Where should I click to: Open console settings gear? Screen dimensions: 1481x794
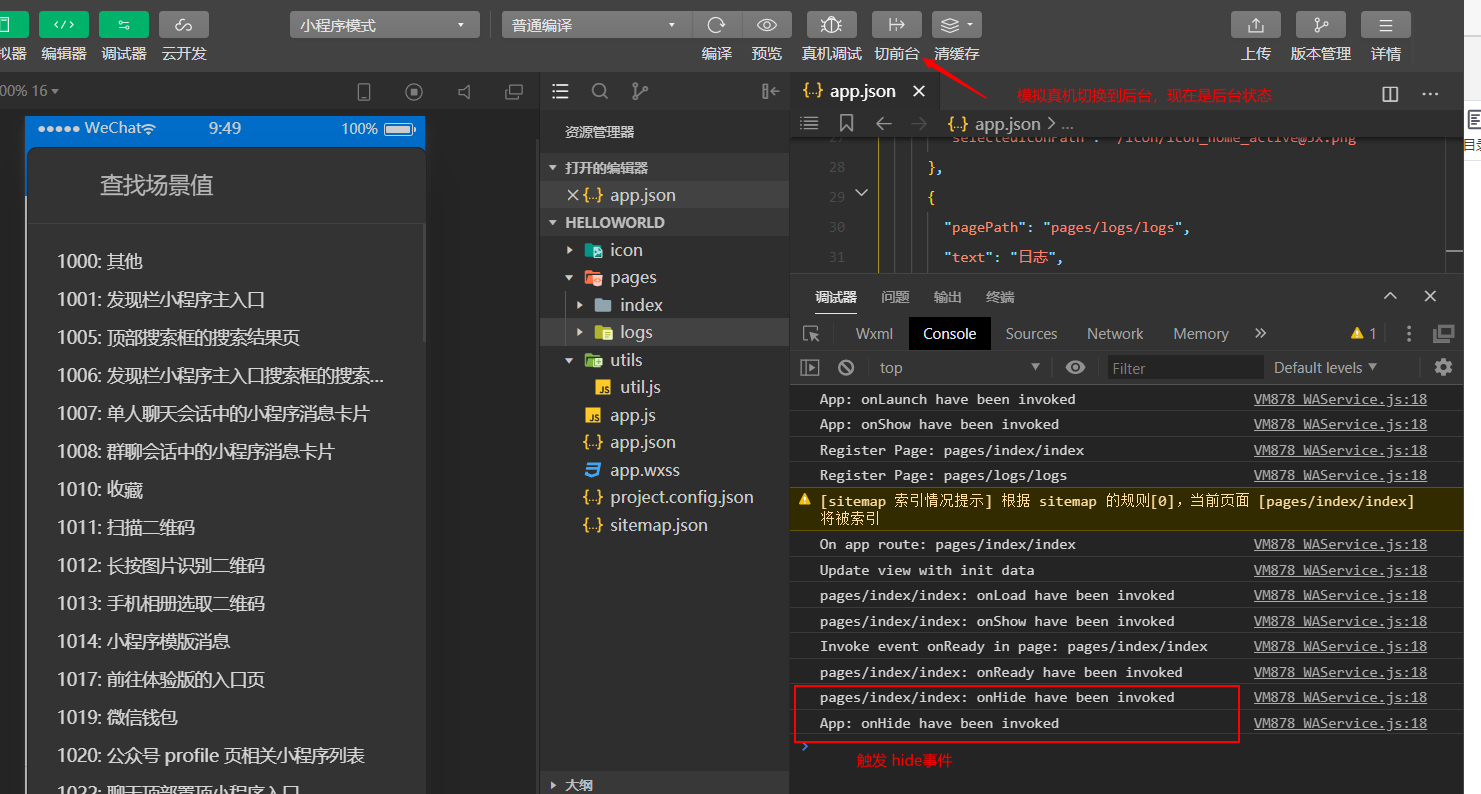click(x=1443, y=367)
